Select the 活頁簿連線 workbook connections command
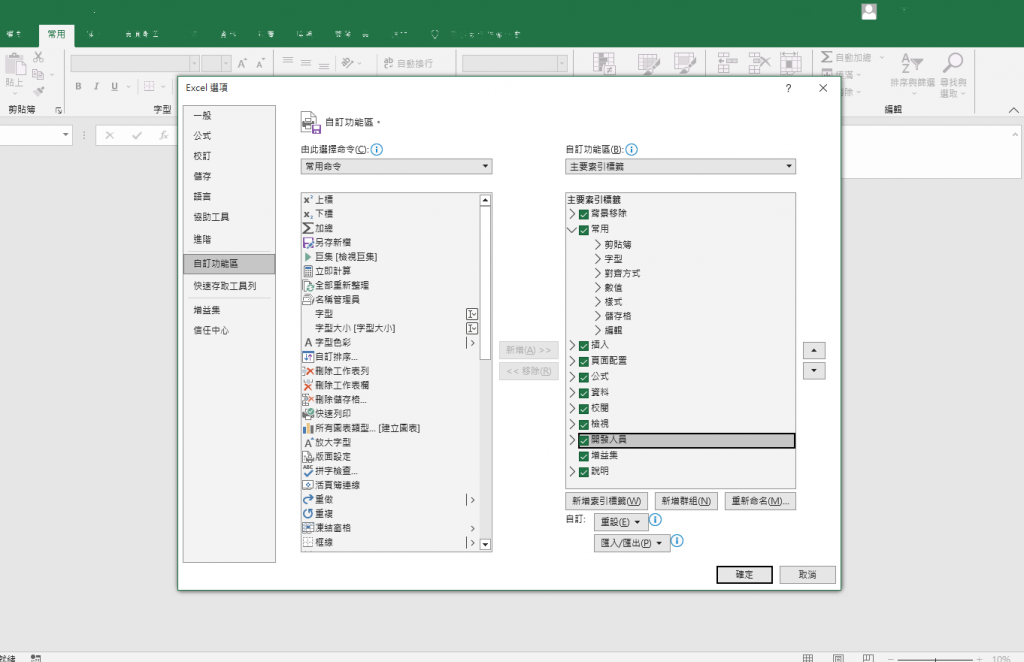The height and width of the screenshot is (662, 1024). pyautogui.click(x=331, y=485)
